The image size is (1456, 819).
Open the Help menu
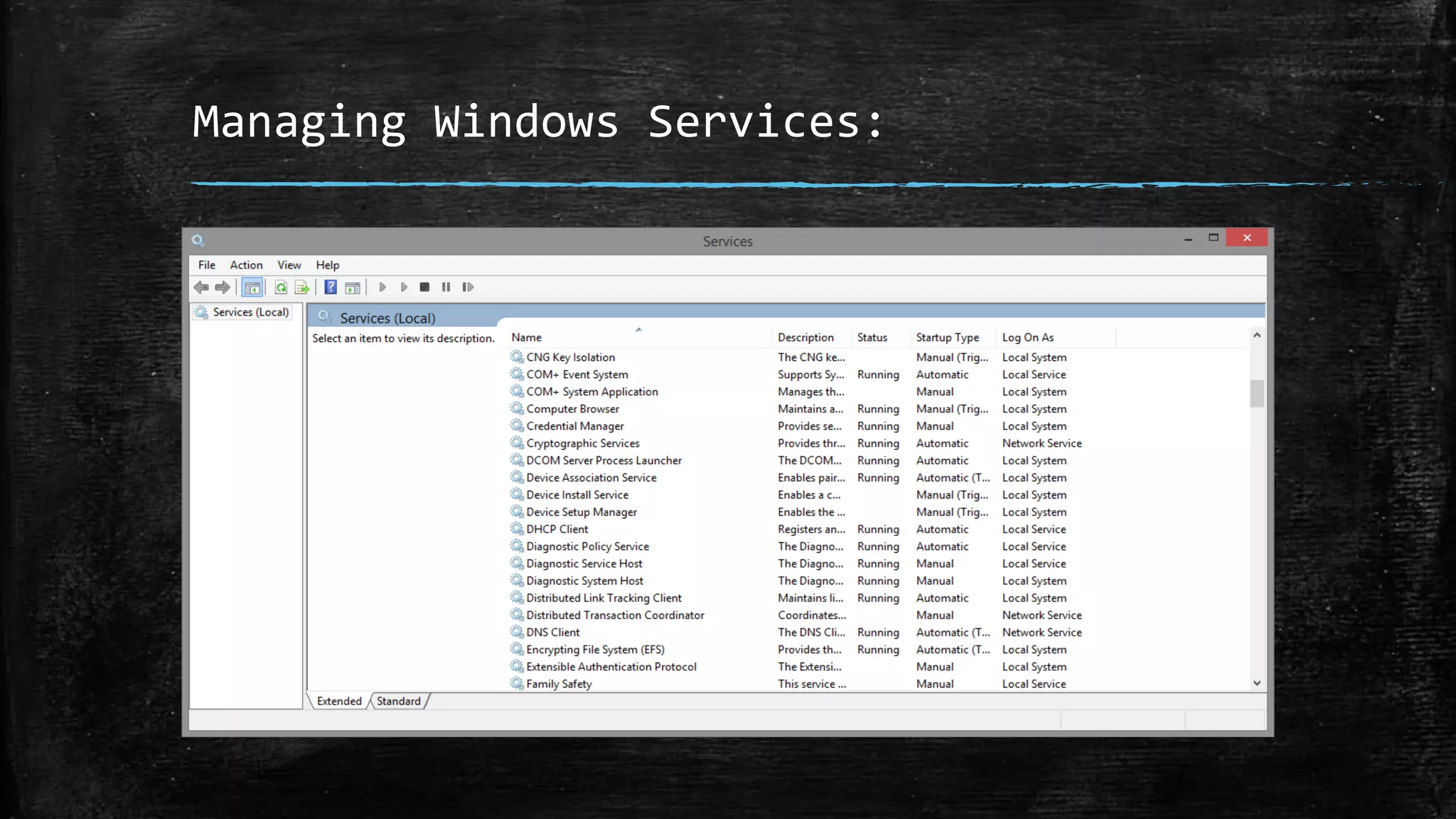pyautogui.click(x=328, y=264)
